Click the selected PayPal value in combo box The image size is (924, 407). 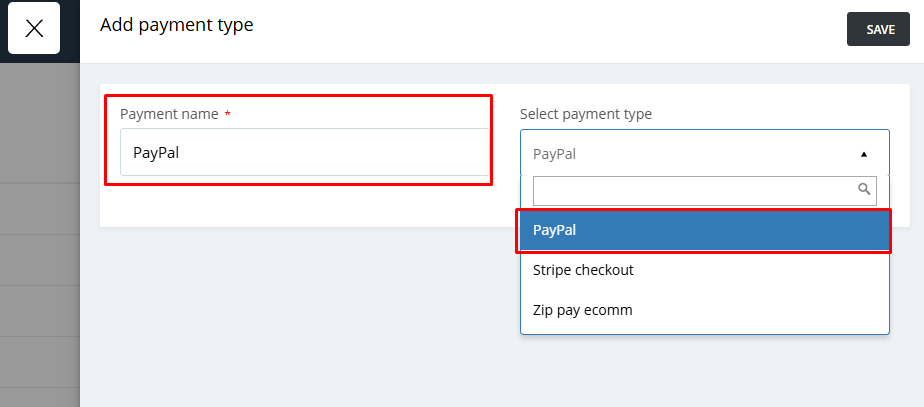(555, 154)
